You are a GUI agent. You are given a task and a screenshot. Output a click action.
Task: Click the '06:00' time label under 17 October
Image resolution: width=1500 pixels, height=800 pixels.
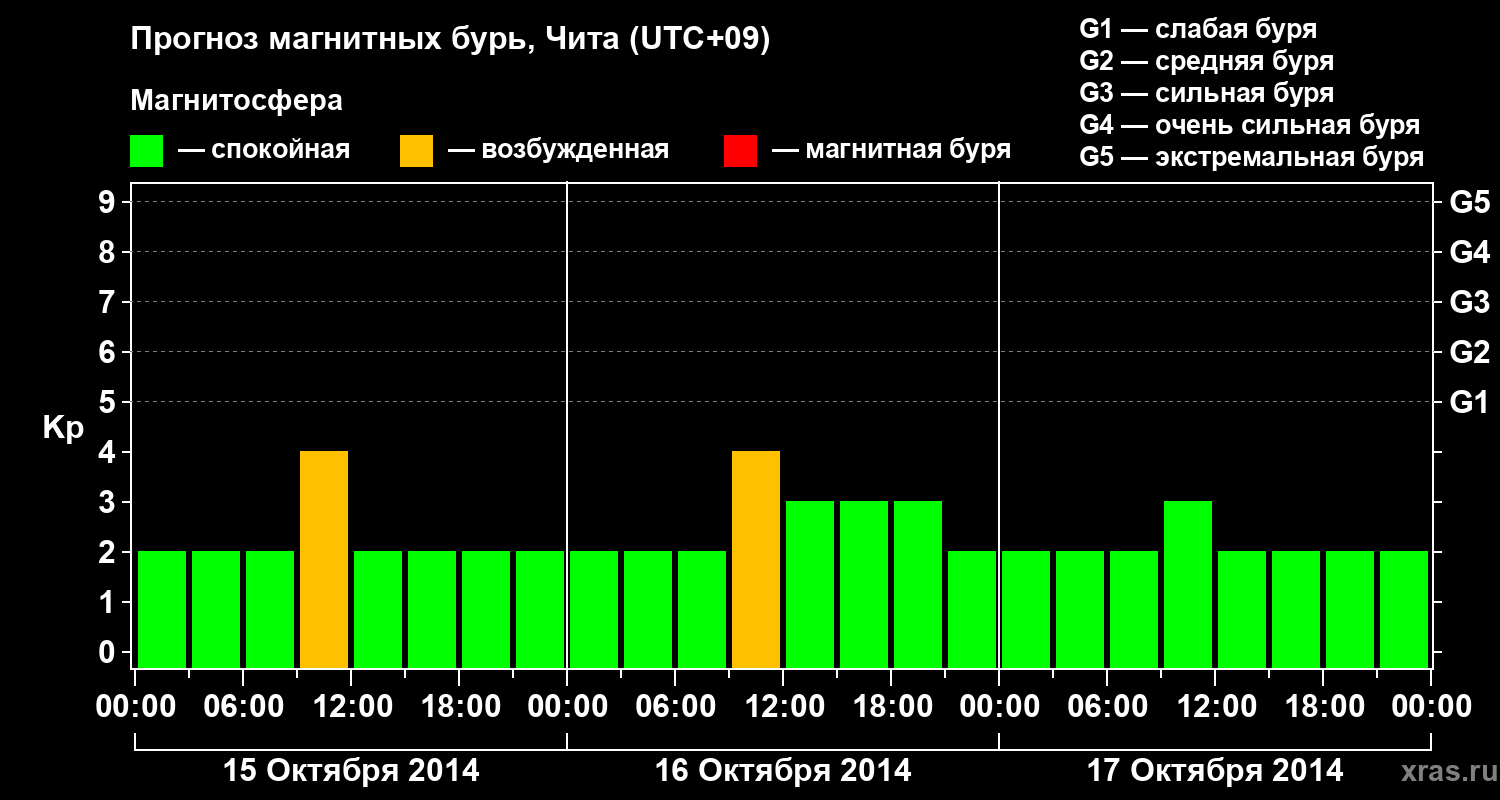pyautogui.click(x=1108, y=707)
